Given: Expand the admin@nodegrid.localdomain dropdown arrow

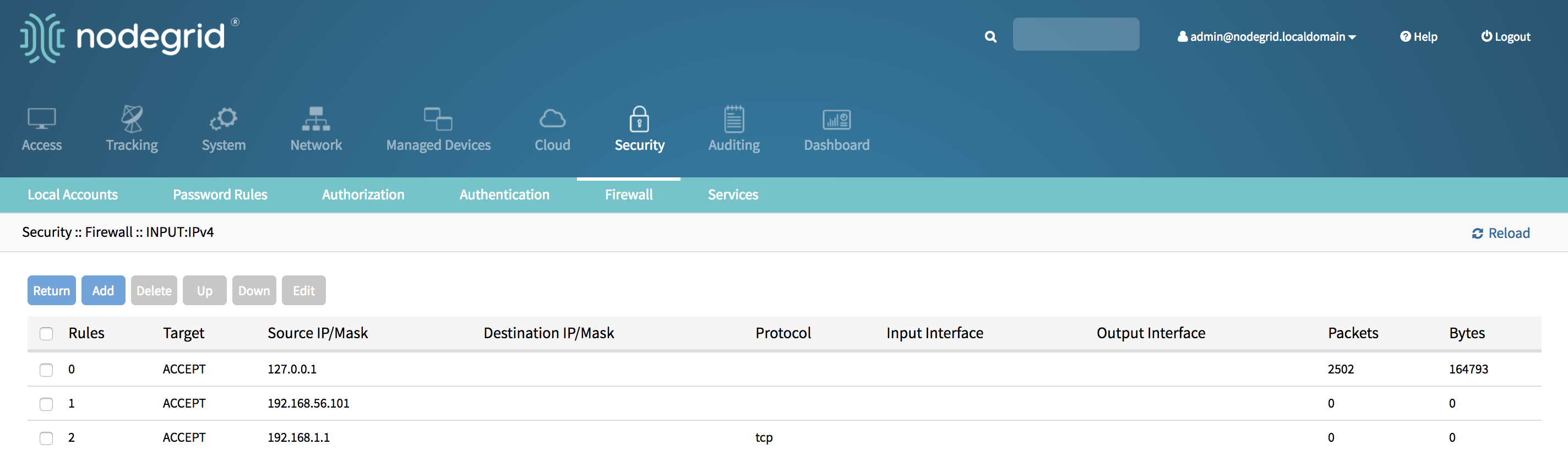Looking at the screenshot, I should pos(1352,37).
